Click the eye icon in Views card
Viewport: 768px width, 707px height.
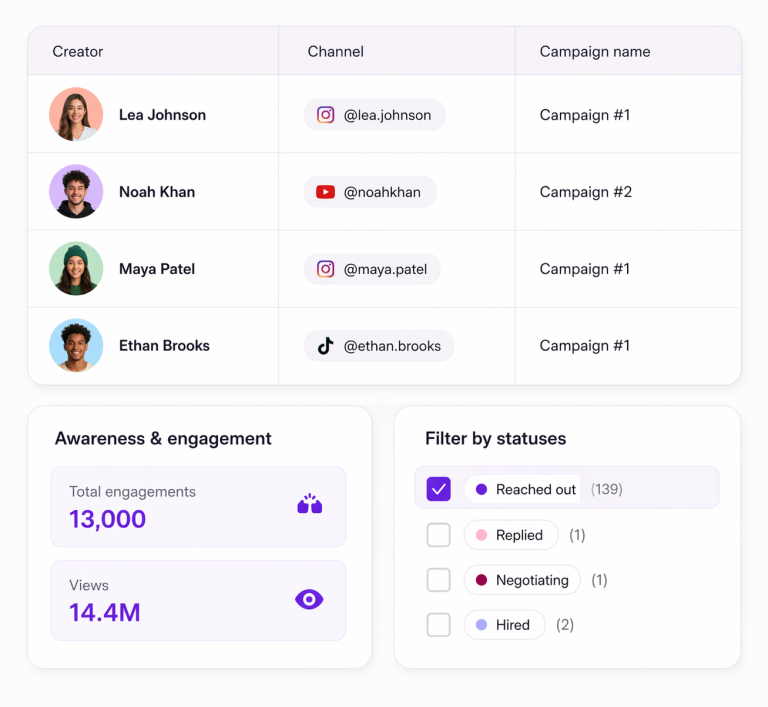309,599
